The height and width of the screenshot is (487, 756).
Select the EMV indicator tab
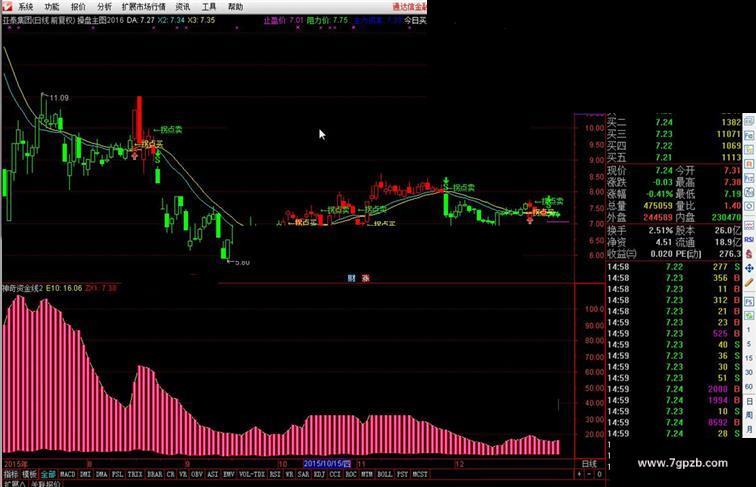tap(229, 474)
